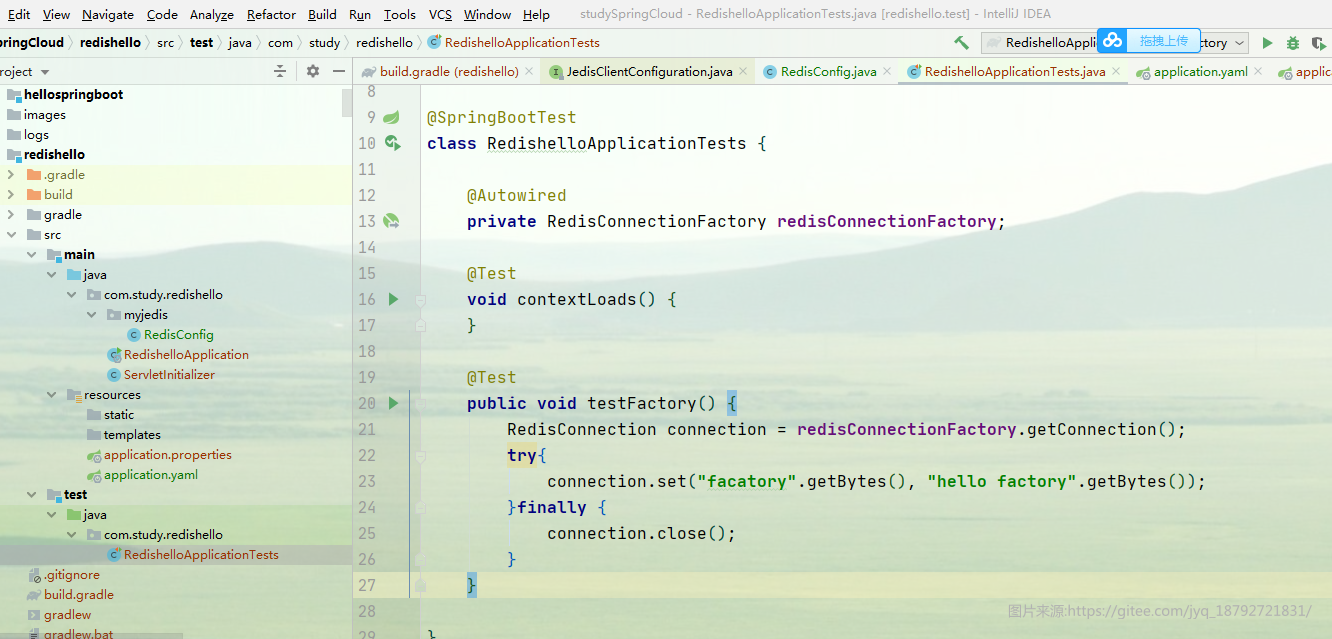Hide the Project tool window
The width and height of the screenshot is (1332, 639).
(339, 71)
